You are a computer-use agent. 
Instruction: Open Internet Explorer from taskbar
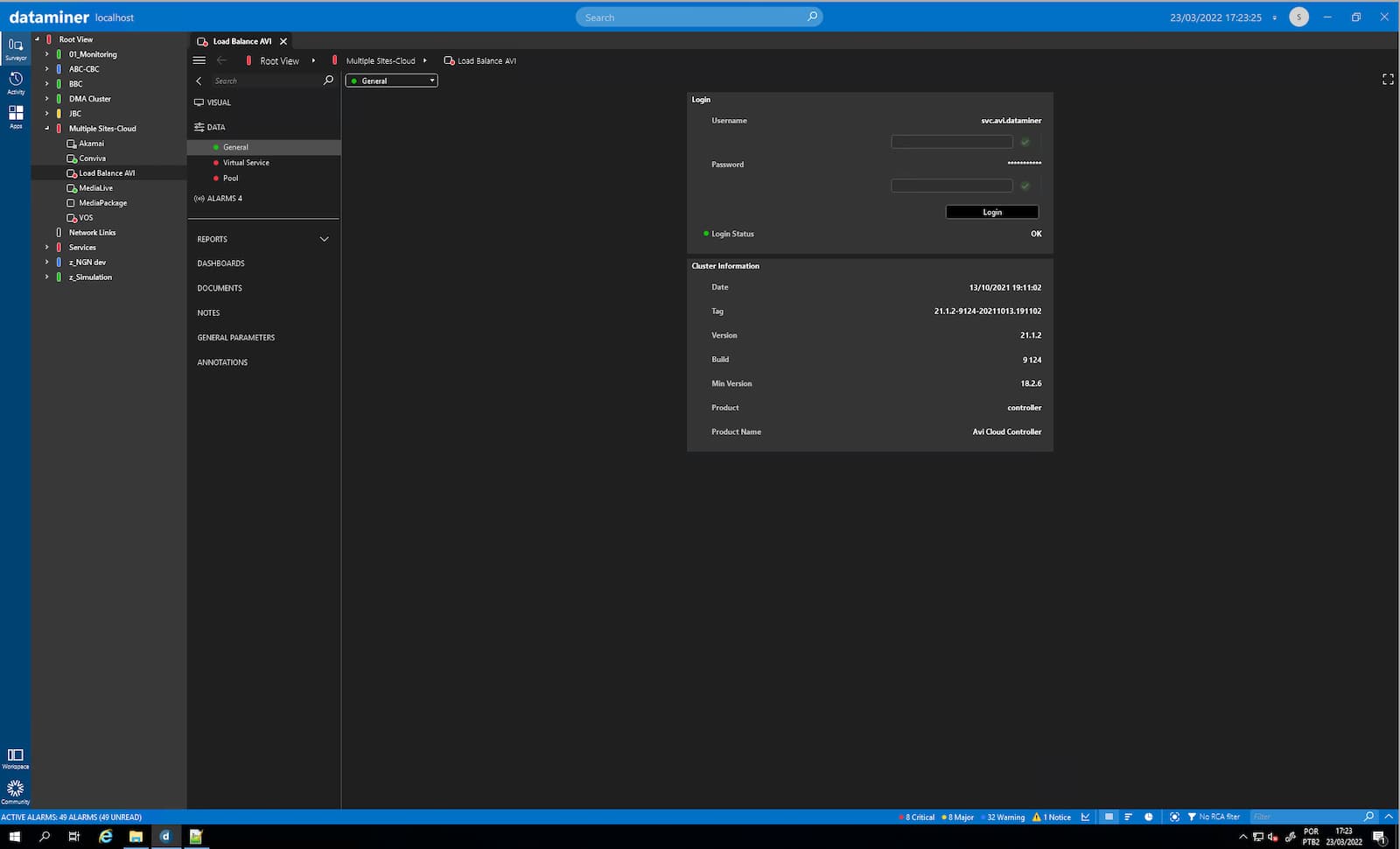(x=106, y=837)
